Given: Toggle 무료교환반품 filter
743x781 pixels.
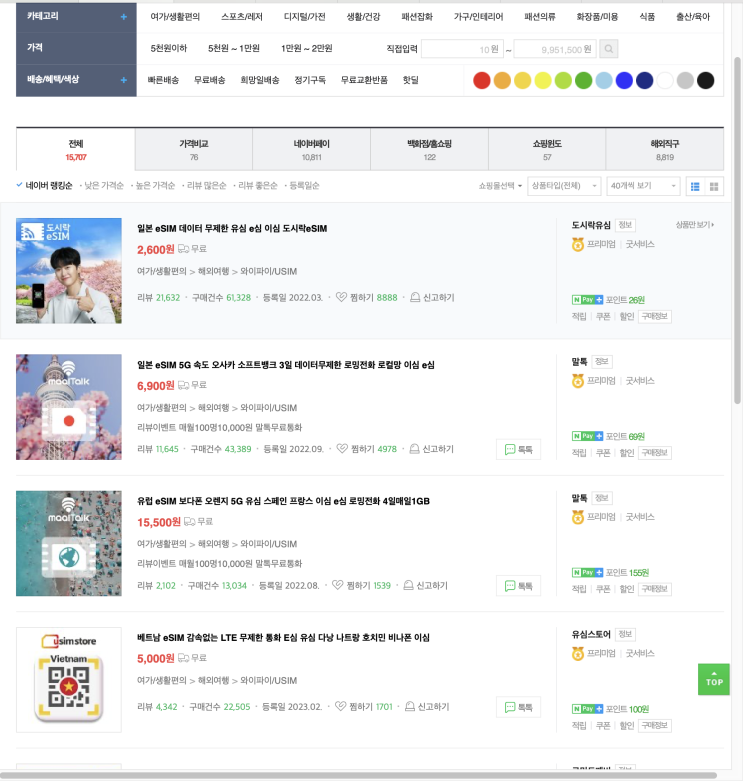Looking at the screenshot, I should (364, 80).
